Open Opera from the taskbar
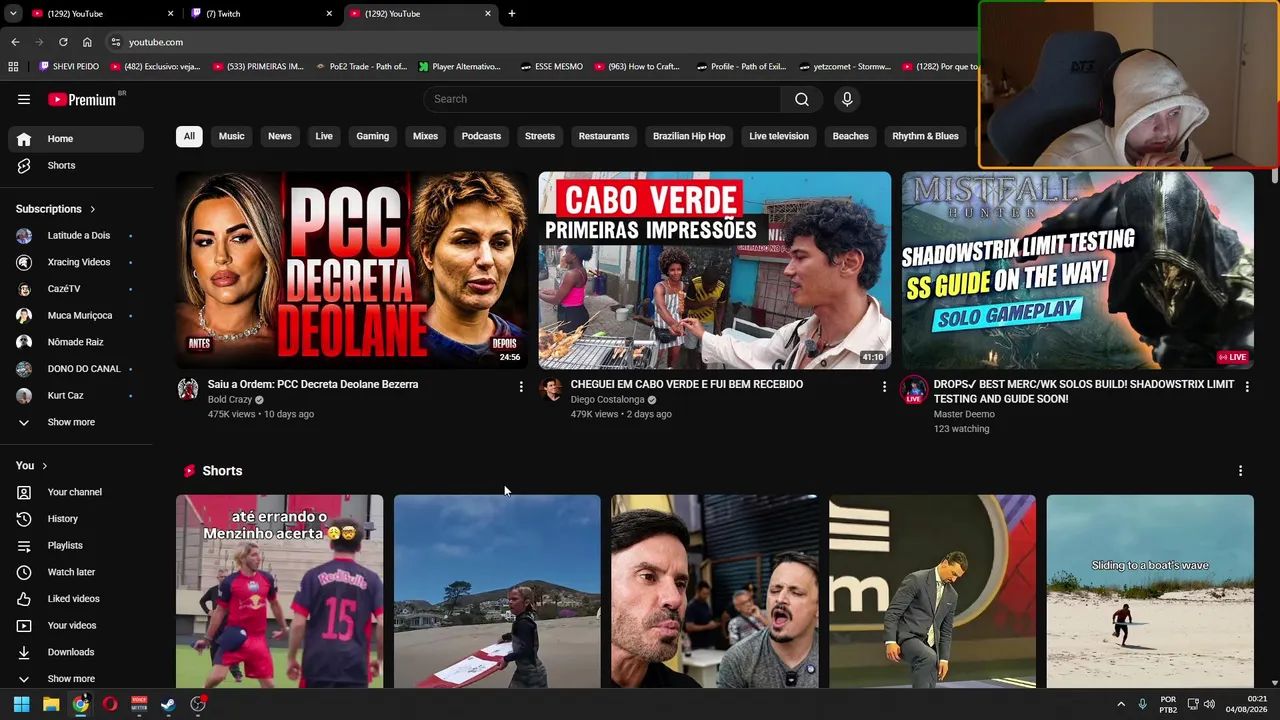Screen dimensions: 1280x720 coord(110,704)
